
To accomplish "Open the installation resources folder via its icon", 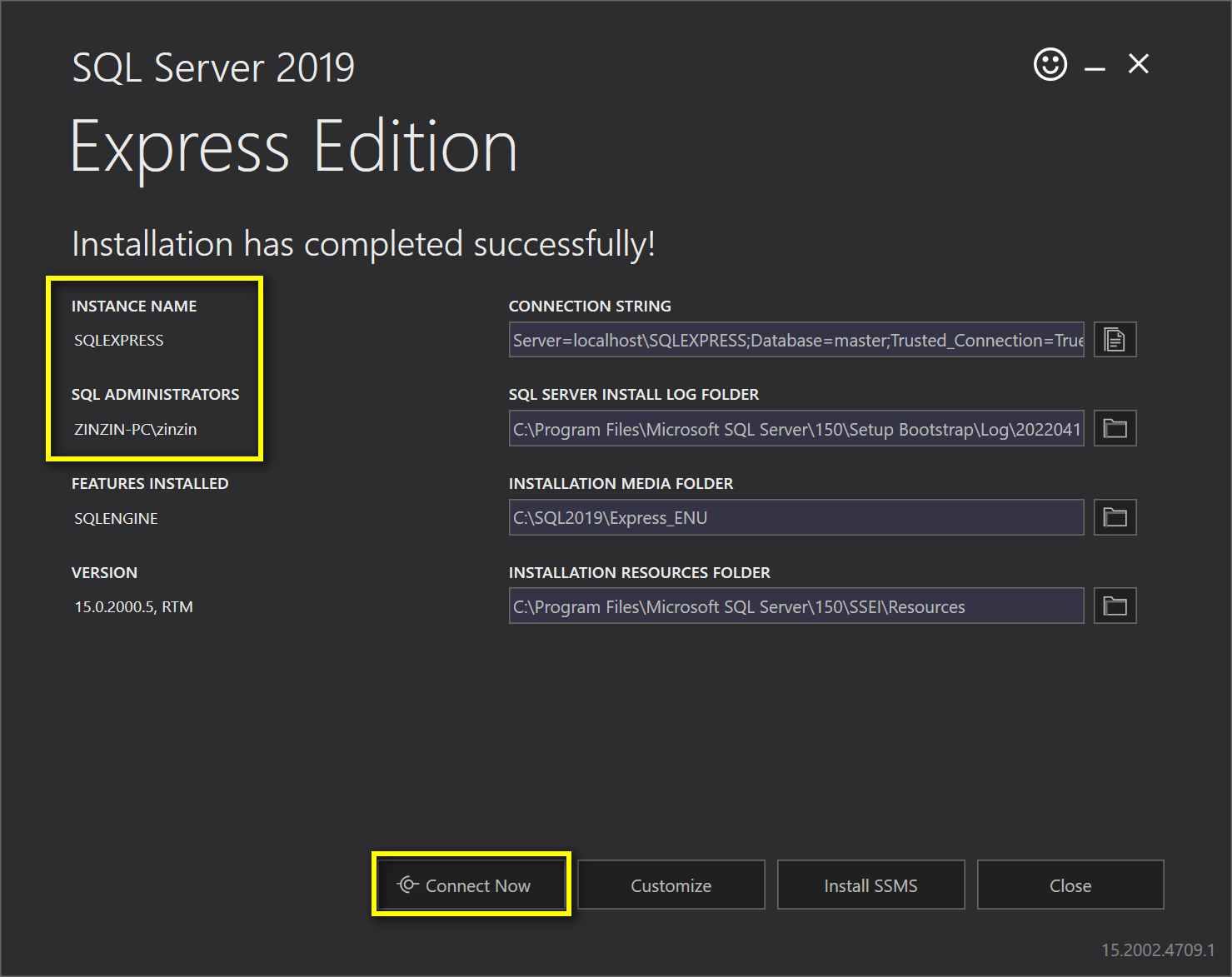I will 1115,606.
